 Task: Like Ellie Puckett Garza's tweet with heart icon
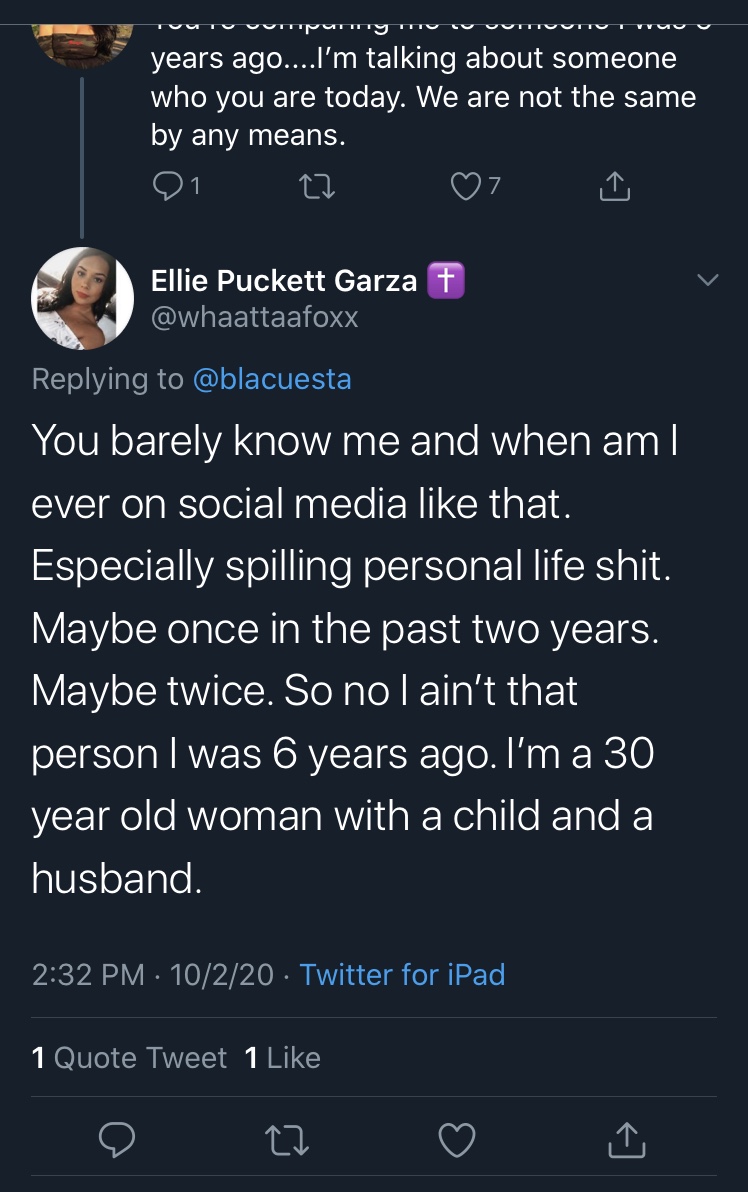pos(457,1140)
